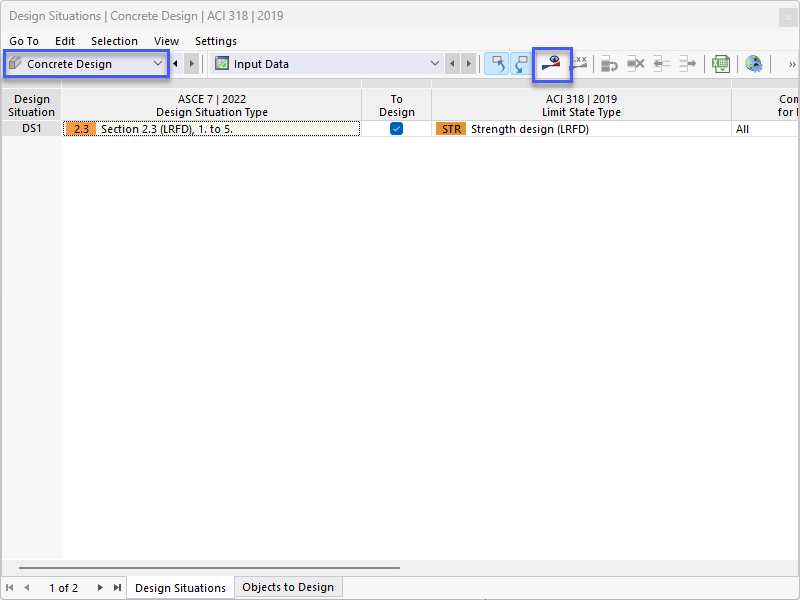Expand toolbar overflow chevron
This screenshot has width=800, height=600.
point(792,64)
